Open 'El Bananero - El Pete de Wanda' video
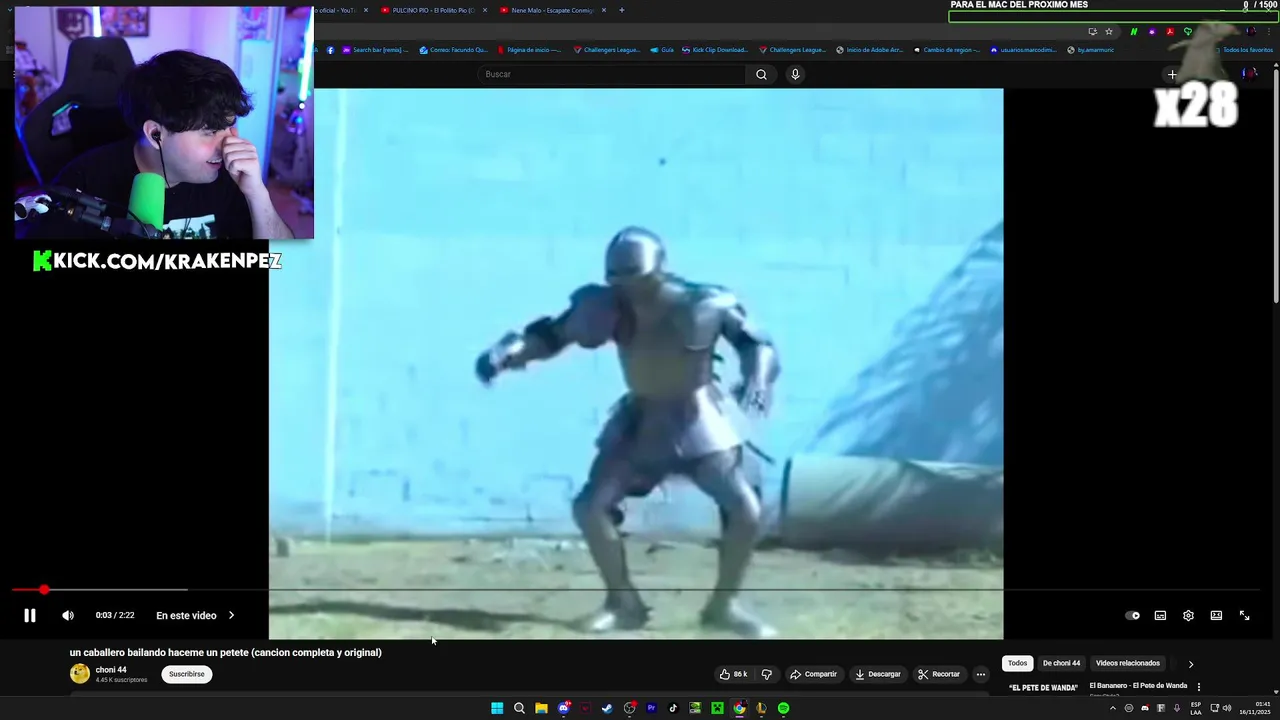The image size is (1280, 720). click(1138, 686)
